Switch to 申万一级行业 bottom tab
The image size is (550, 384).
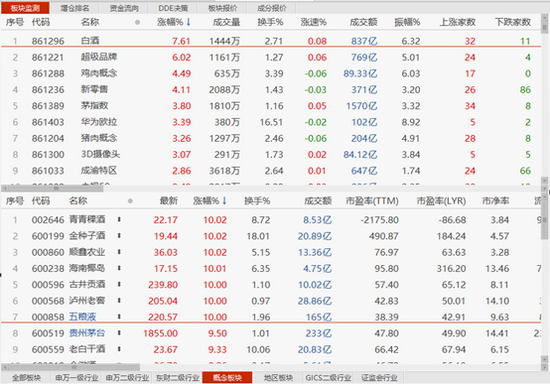click(x=77, y=378)
